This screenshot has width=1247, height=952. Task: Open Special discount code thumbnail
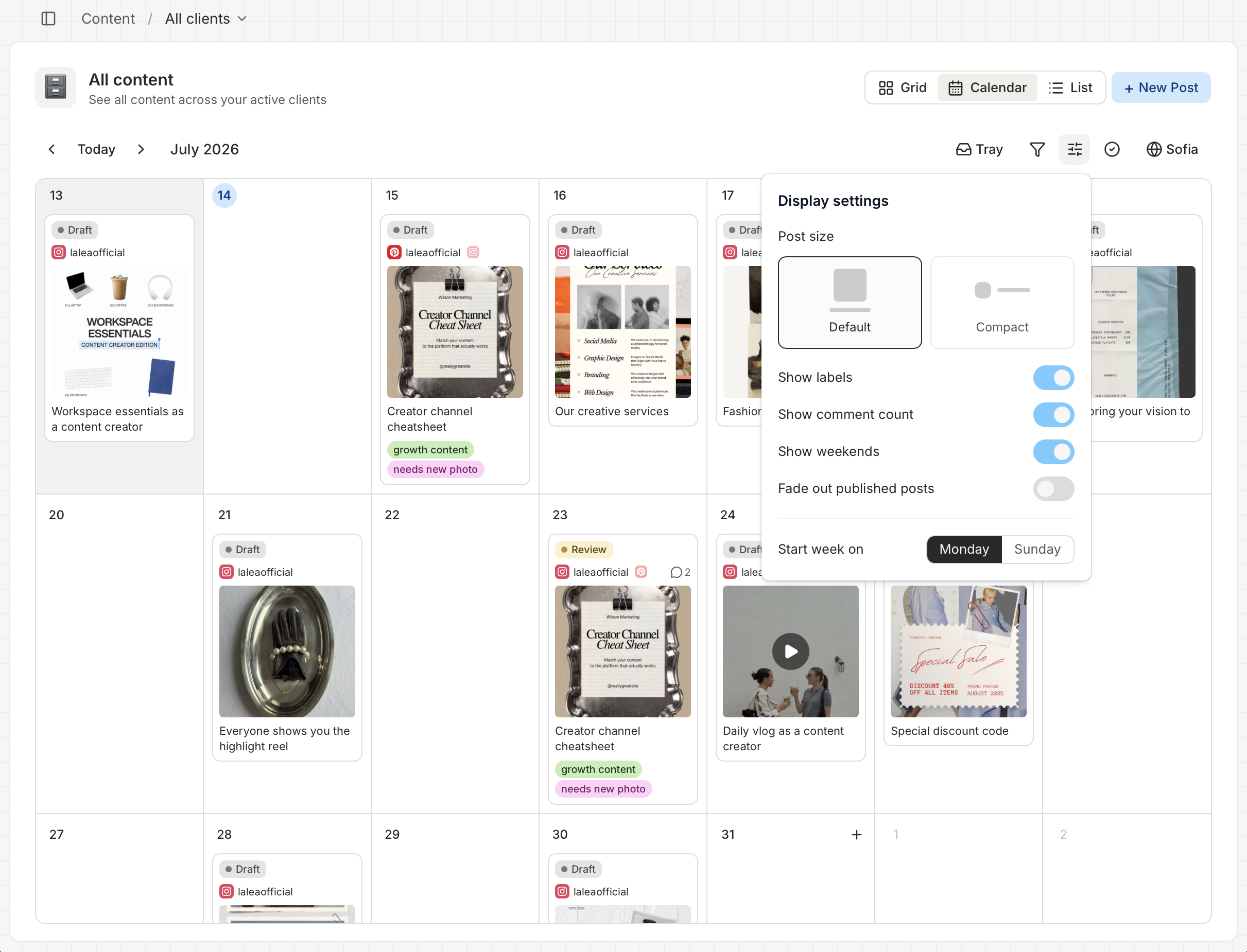[959, 651]
